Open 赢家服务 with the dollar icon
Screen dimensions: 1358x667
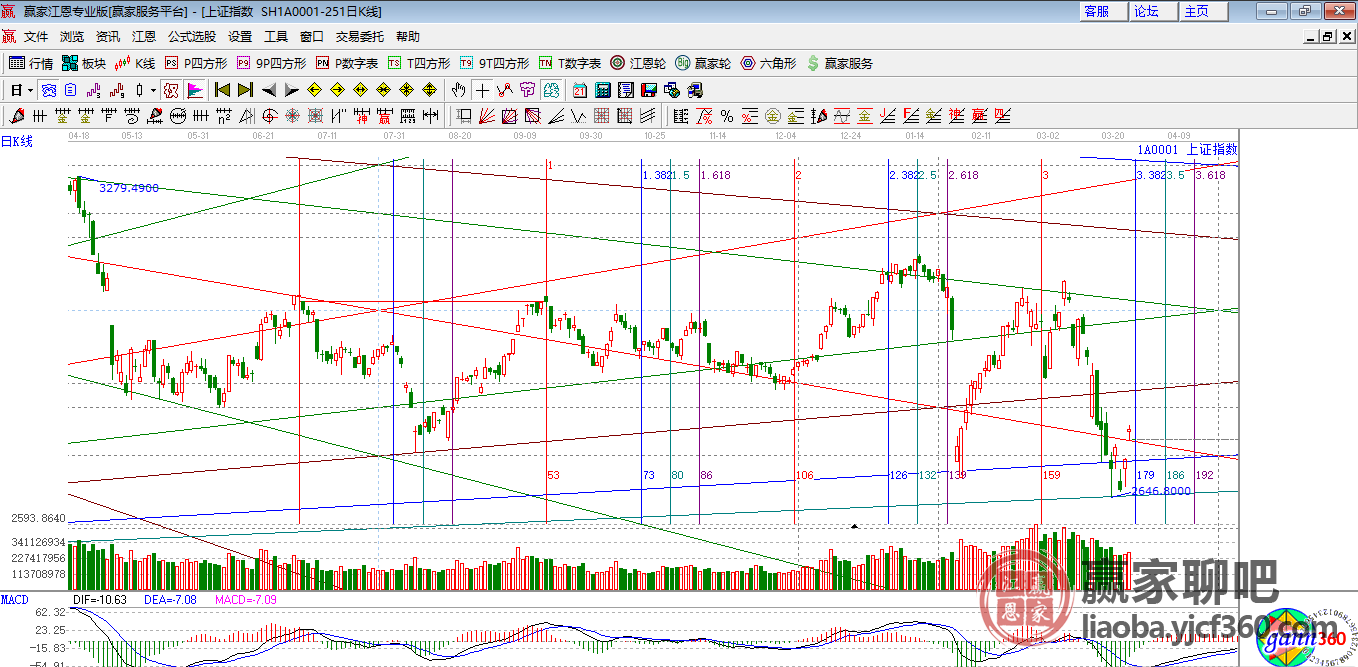pos(840,63)
